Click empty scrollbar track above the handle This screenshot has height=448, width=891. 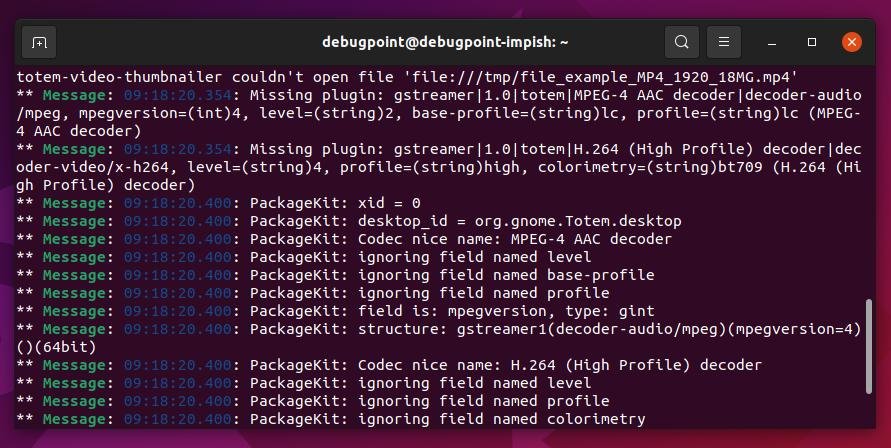pos(868,182)
